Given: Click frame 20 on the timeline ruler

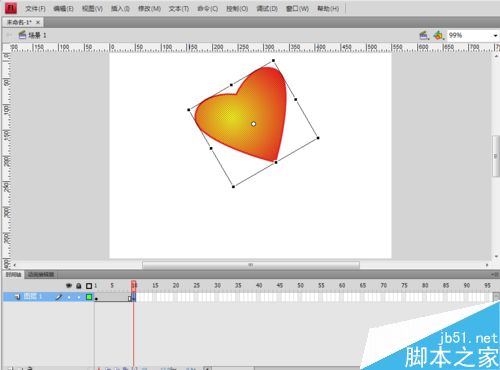Looking at the screenshot, I should click(176, 285).
